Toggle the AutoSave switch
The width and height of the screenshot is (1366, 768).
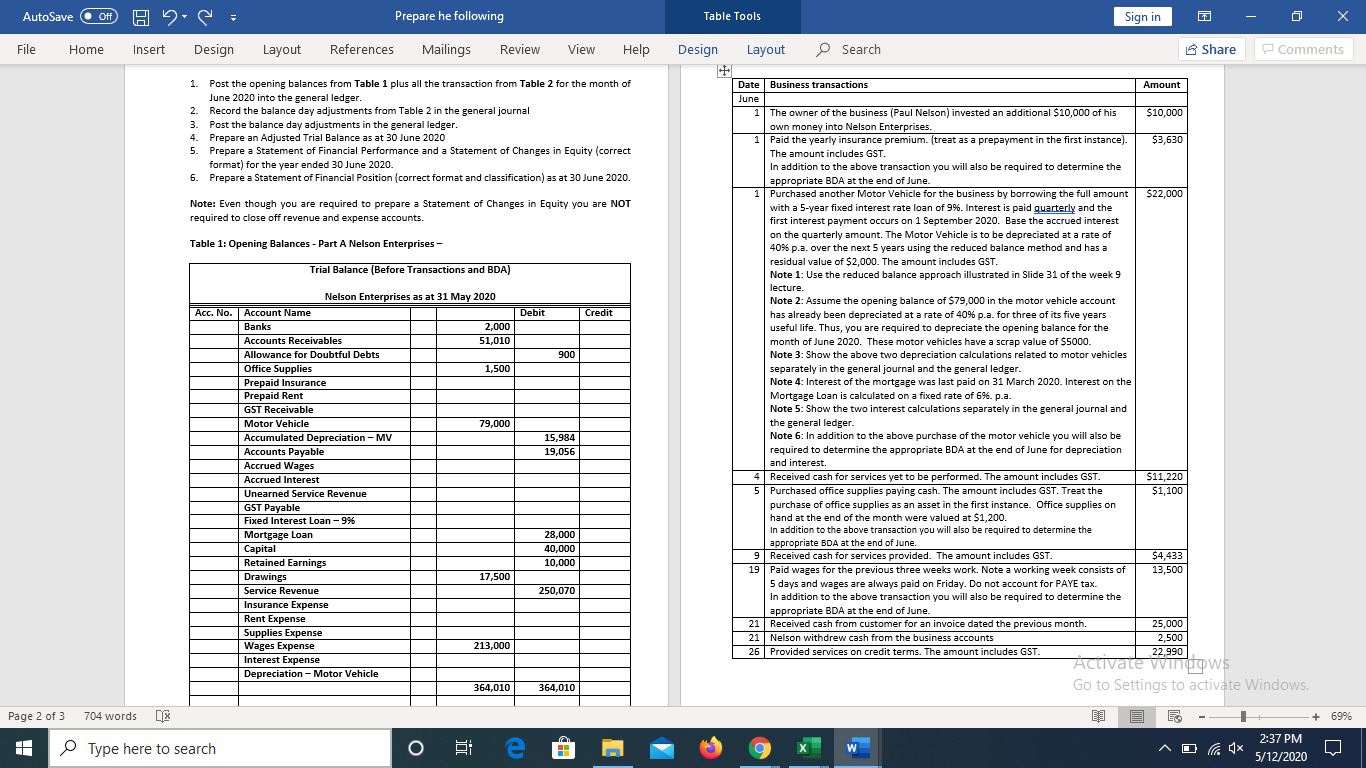coord(98,16)
